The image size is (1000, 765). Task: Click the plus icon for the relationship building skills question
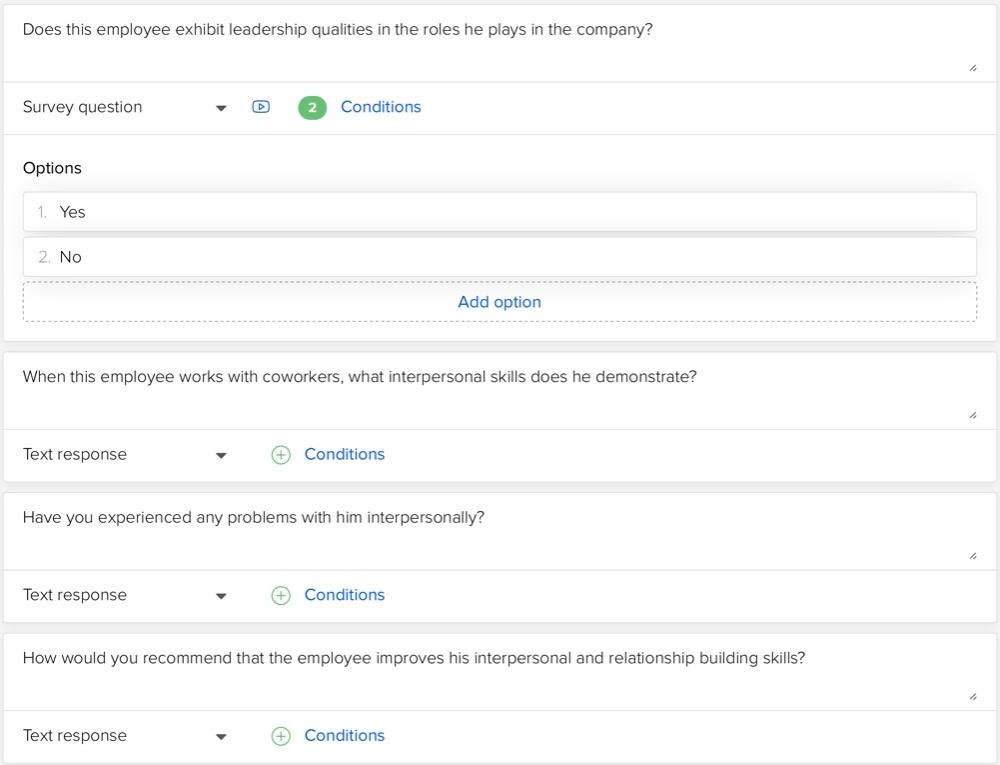pos(281,736)
